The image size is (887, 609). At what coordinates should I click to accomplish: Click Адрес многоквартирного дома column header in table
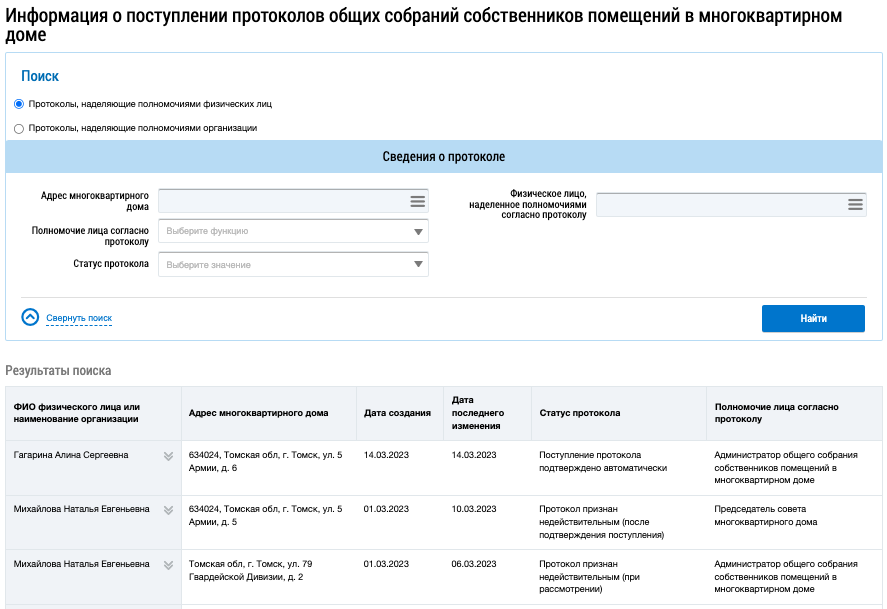pyautogui.click(x=258, y=413)
